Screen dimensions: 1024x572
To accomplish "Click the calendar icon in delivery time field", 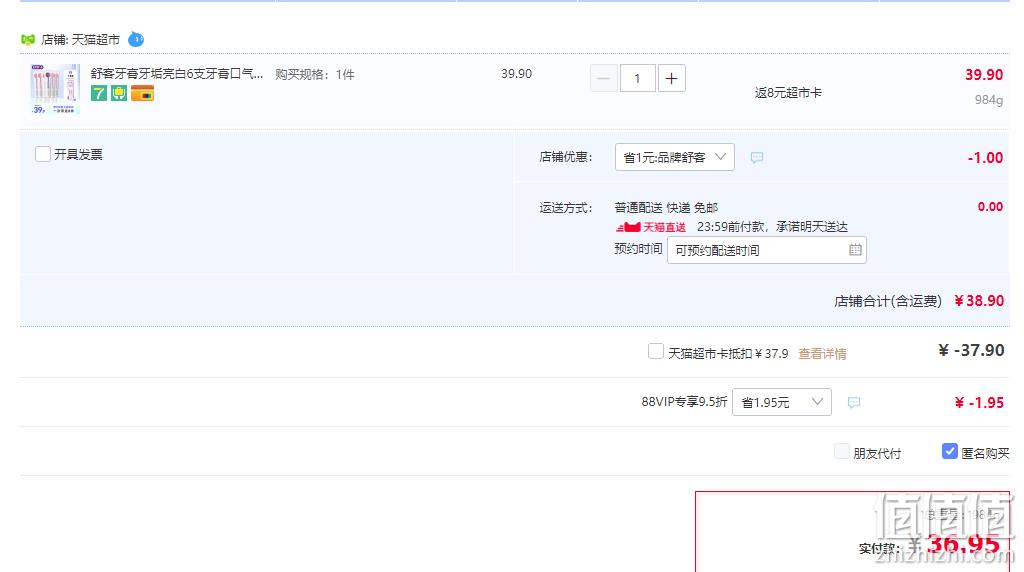I will [855, 249].
